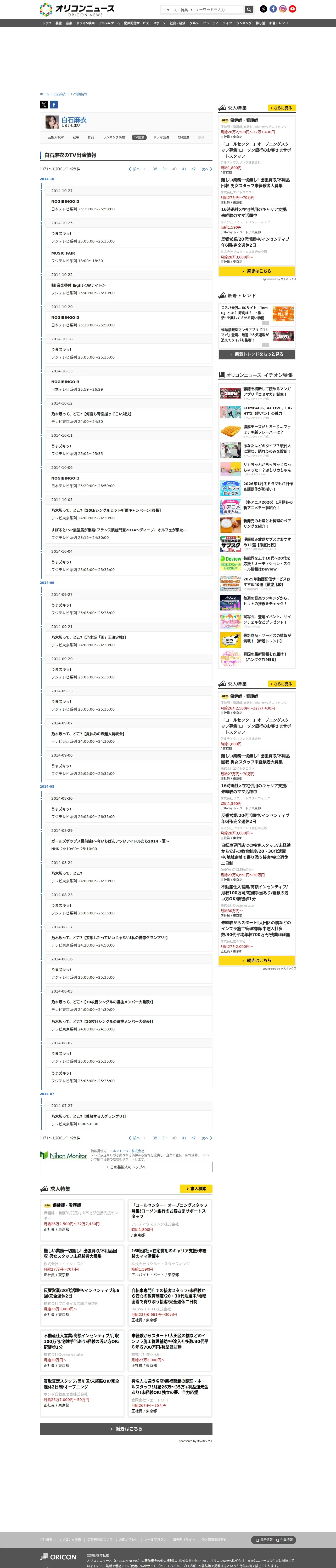Viewport: 336px width, 1568px height.
Task: Open the スポーツ navigation menu item
Action: (x=159, y=23)
